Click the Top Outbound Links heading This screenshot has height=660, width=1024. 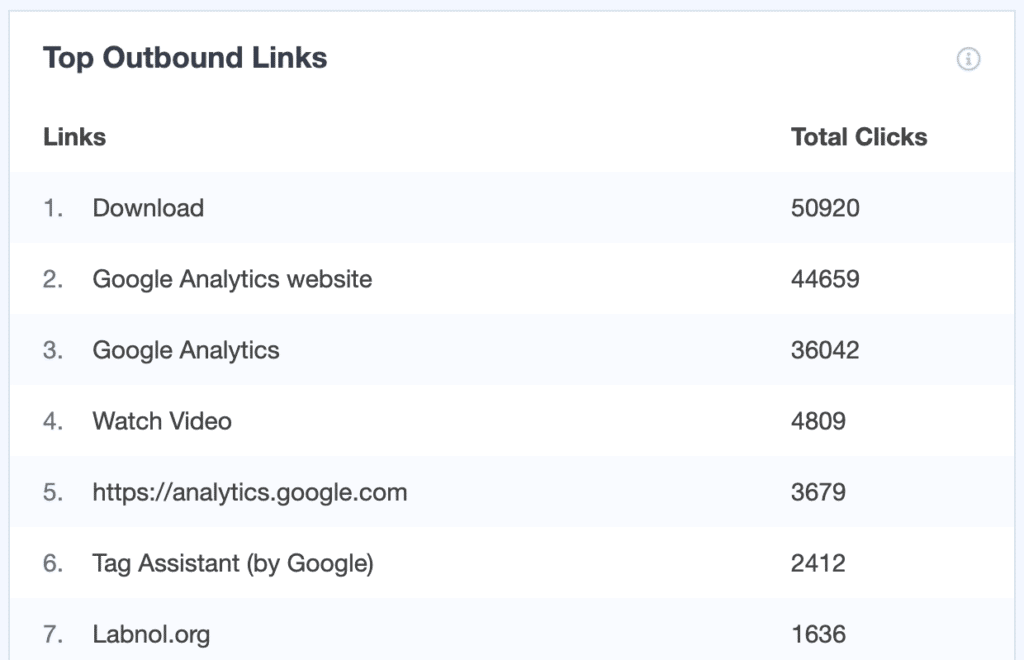pyautogui.click(x=185, y=57)
